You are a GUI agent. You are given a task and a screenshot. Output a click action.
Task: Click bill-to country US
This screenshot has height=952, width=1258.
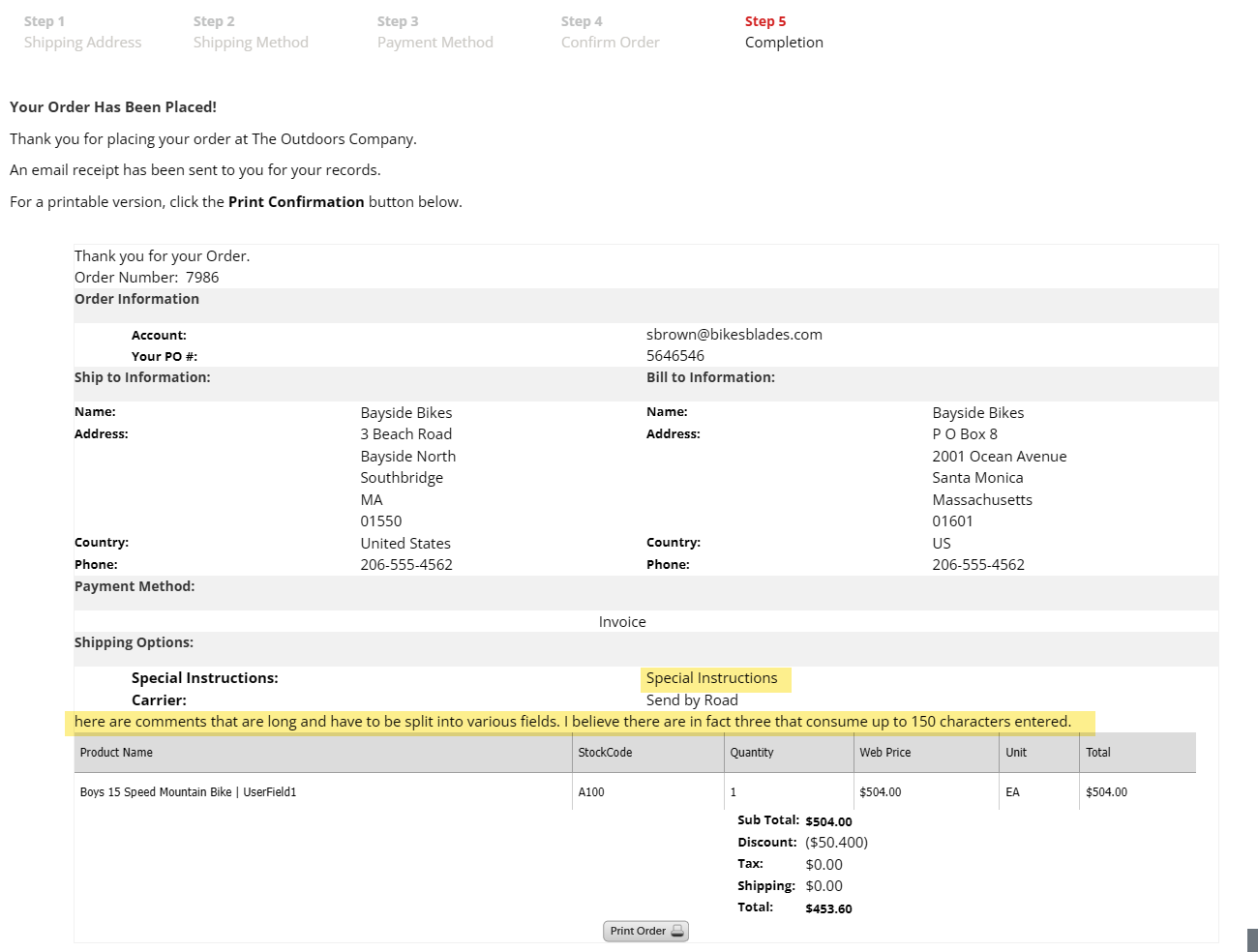942,544
